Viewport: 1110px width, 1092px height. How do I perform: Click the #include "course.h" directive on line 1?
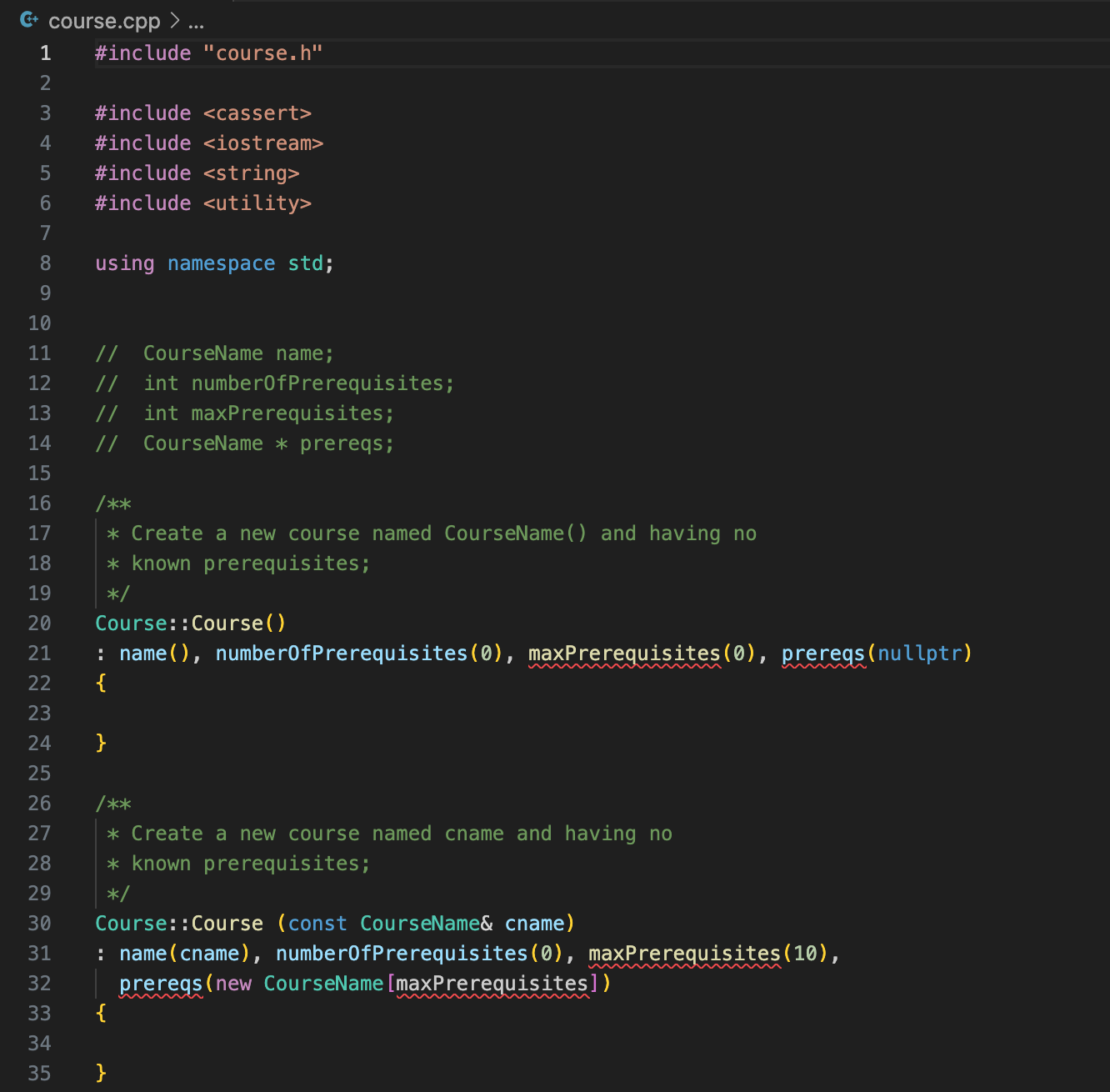(x=208, y=53)
